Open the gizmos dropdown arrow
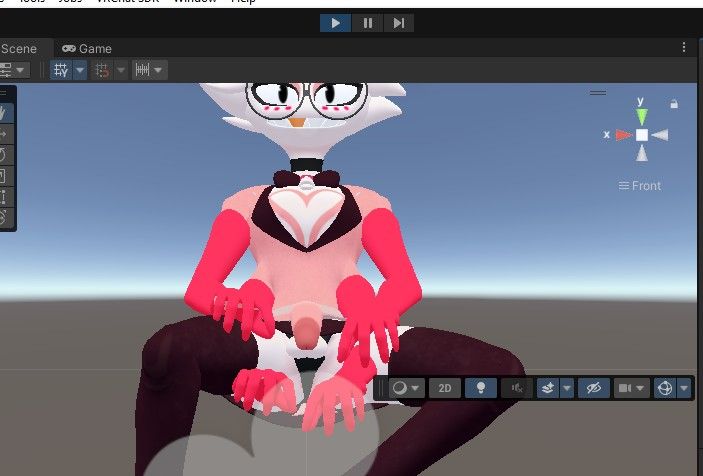 (x=684, y=388)
